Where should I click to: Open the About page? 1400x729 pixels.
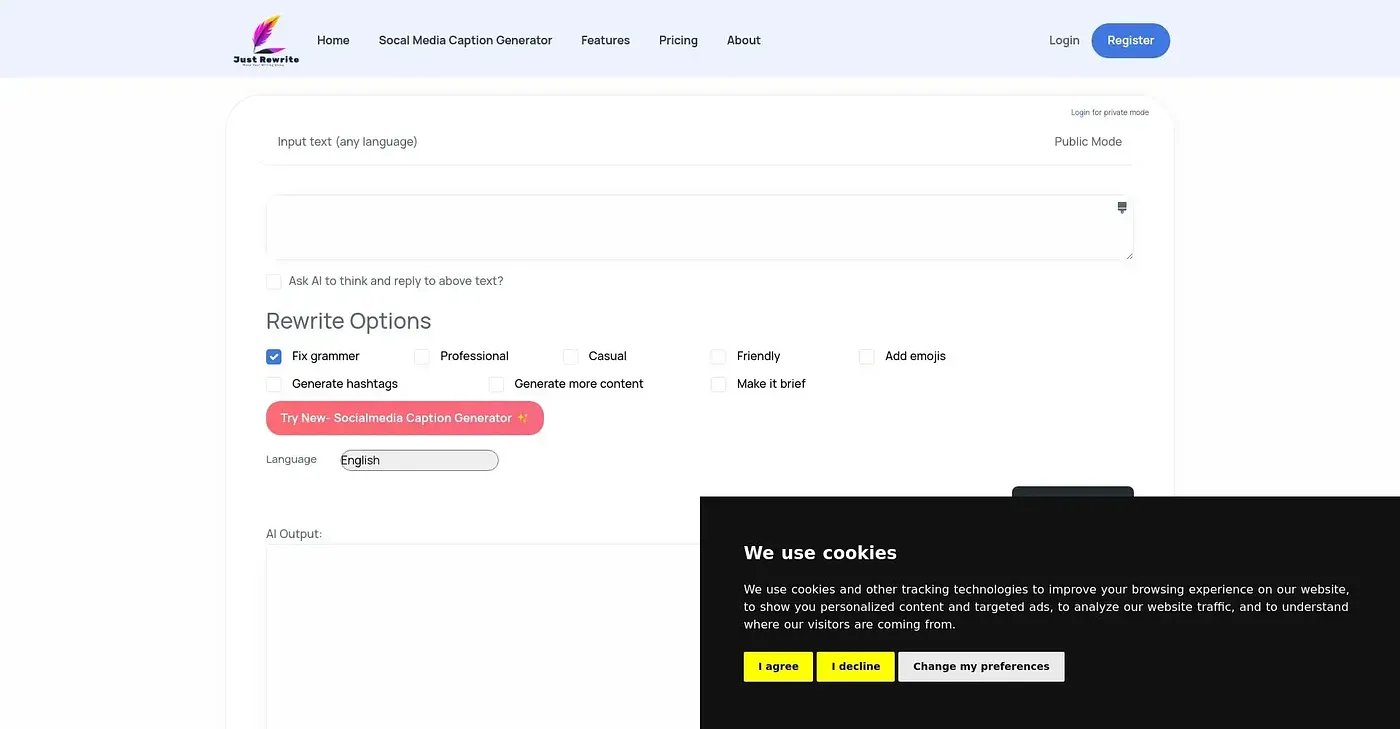[744, 40]
